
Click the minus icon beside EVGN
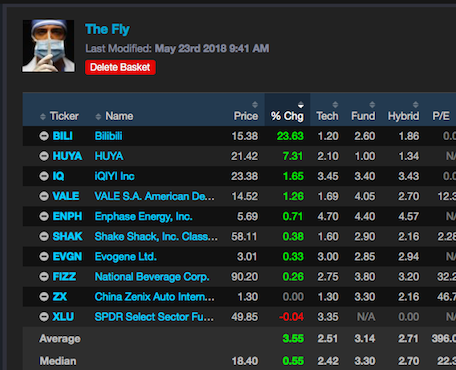tap(44, 256)
